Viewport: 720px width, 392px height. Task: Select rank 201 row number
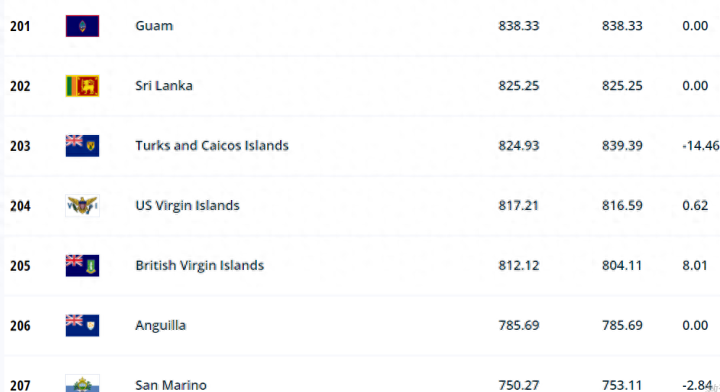[20, 26]
